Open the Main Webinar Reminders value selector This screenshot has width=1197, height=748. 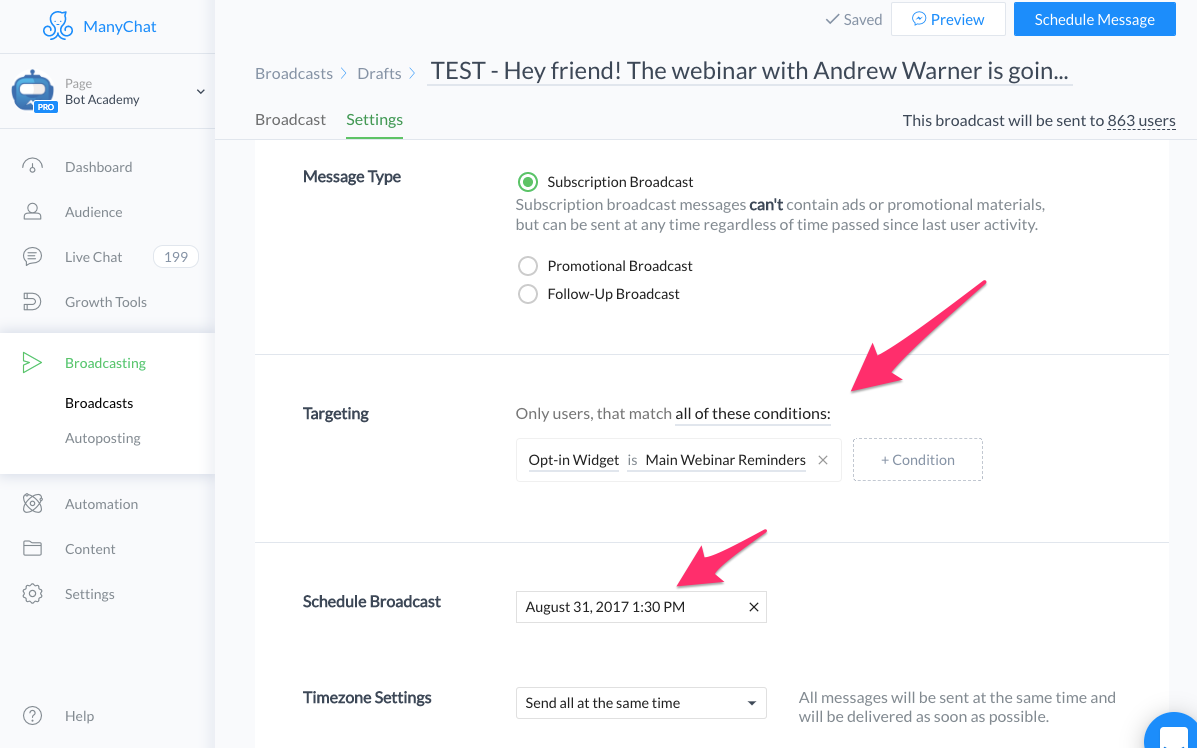click(x=725, y=460)
